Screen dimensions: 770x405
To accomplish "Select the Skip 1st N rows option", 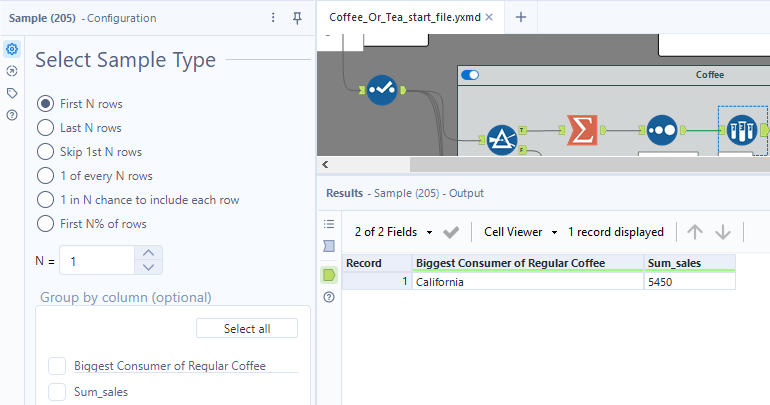I will pos(45,152).
